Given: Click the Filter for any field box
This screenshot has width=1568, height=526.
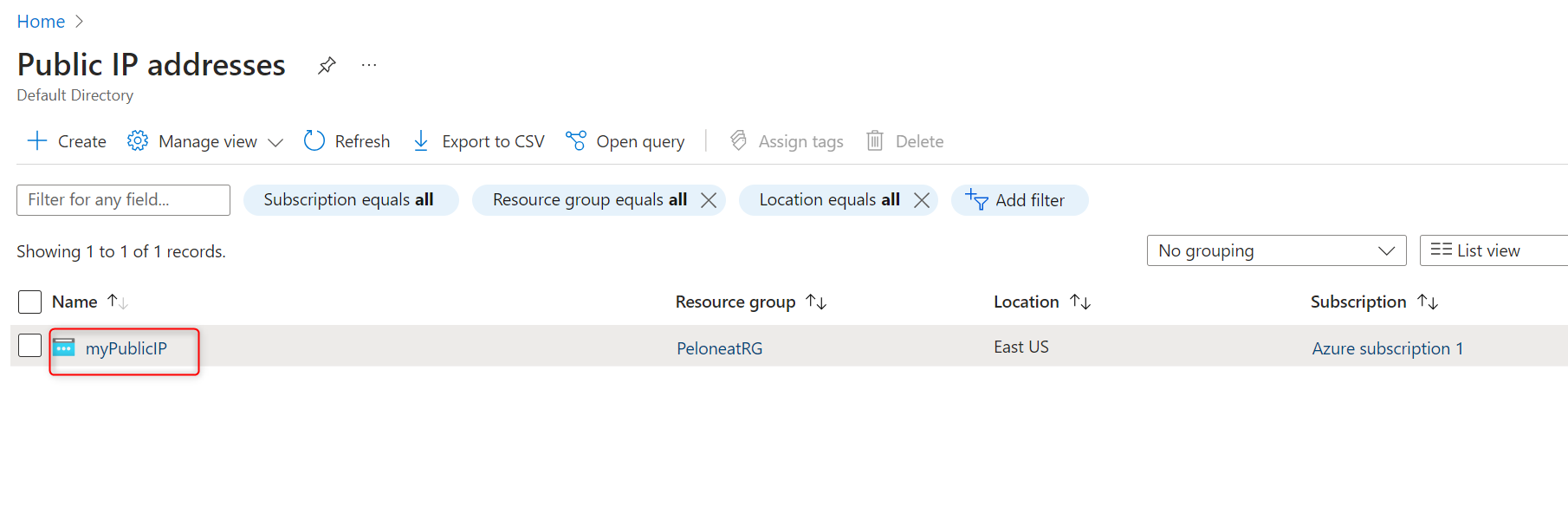Looking at the screenshot, I should [123, 200].
